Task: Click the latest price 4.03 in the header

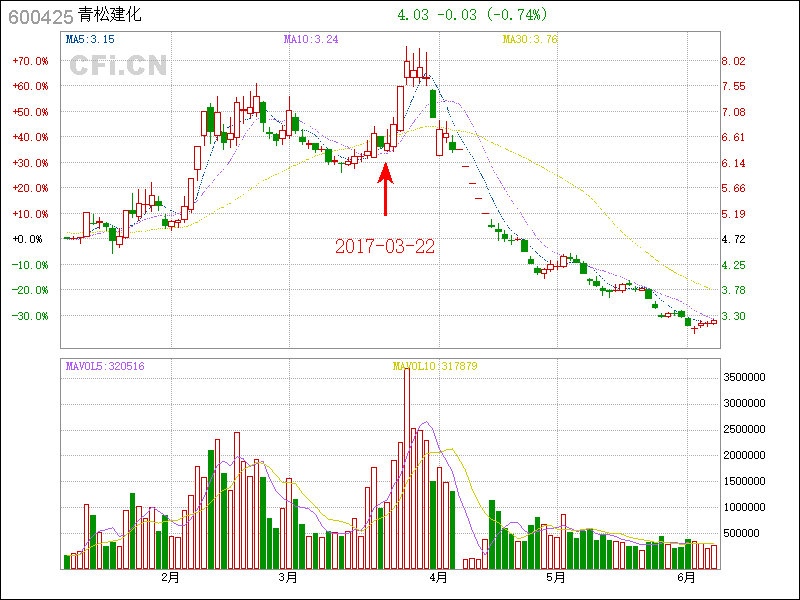Action: 412,15
